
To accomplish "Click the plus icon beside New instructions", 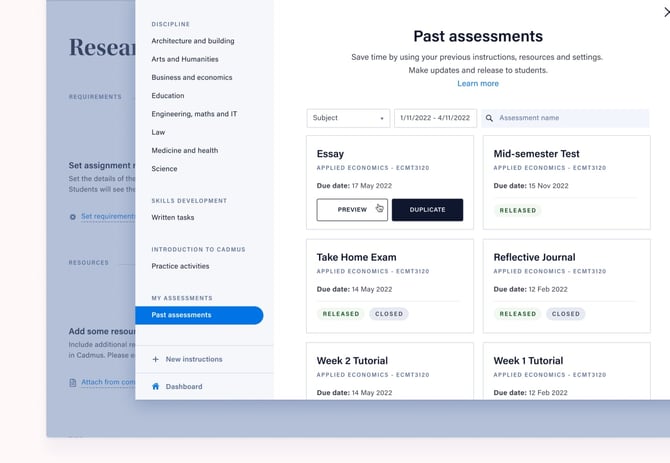I will (x=156, y=359).
